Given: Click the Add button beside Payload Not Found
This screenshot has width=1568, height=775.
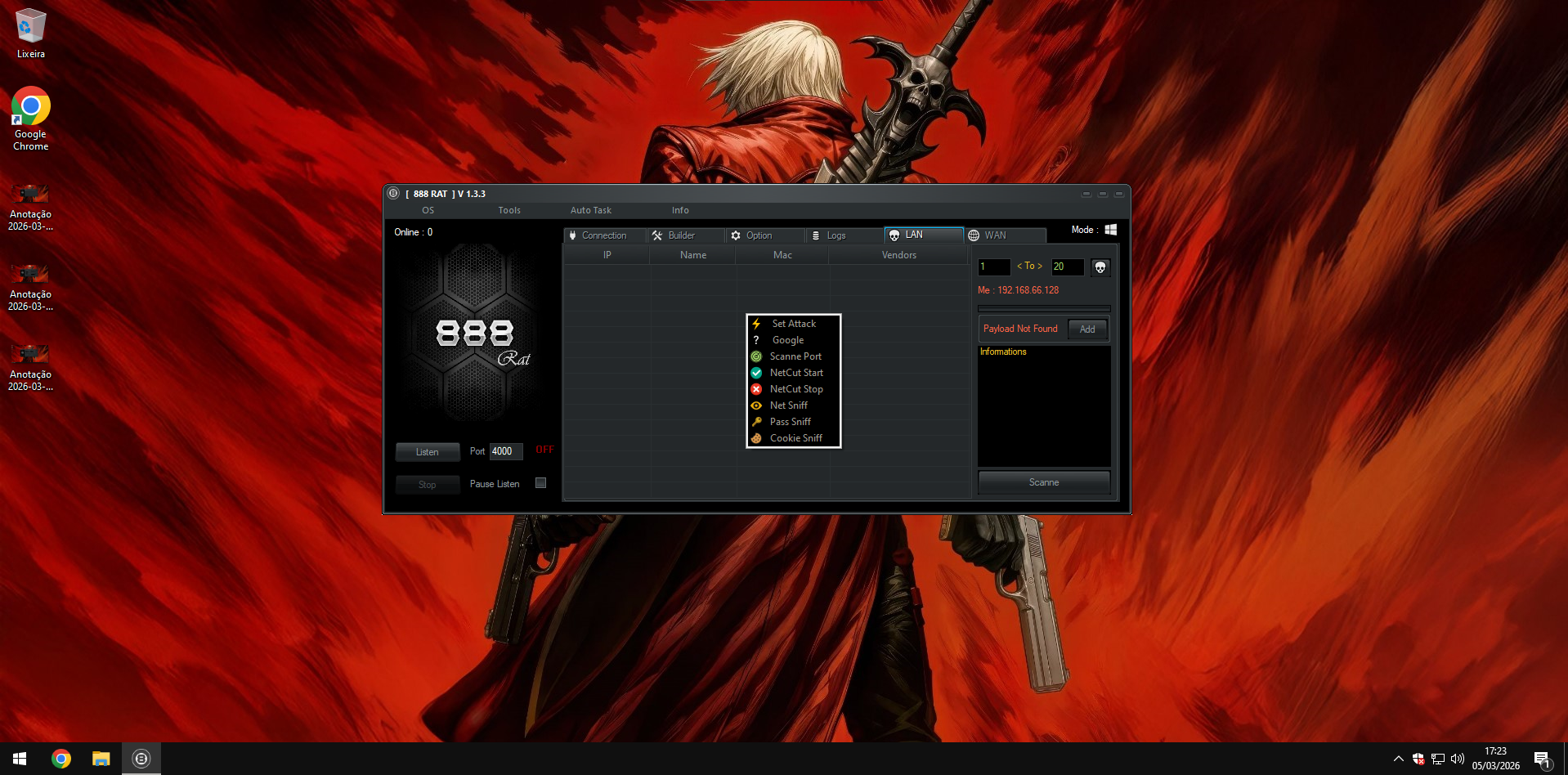Looking at the screenshot, I should (1087, 329).
